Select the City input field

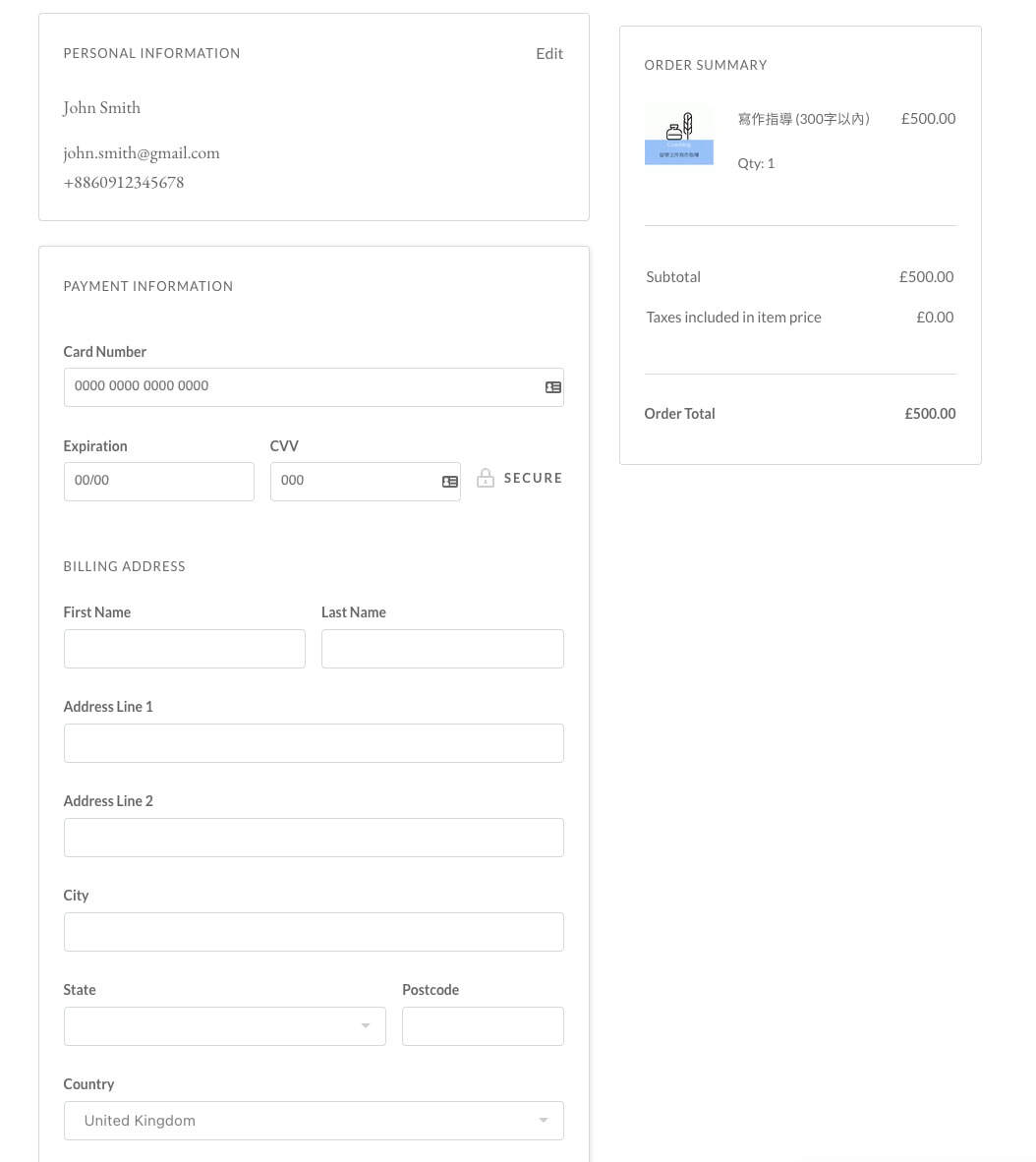point(314,932)
